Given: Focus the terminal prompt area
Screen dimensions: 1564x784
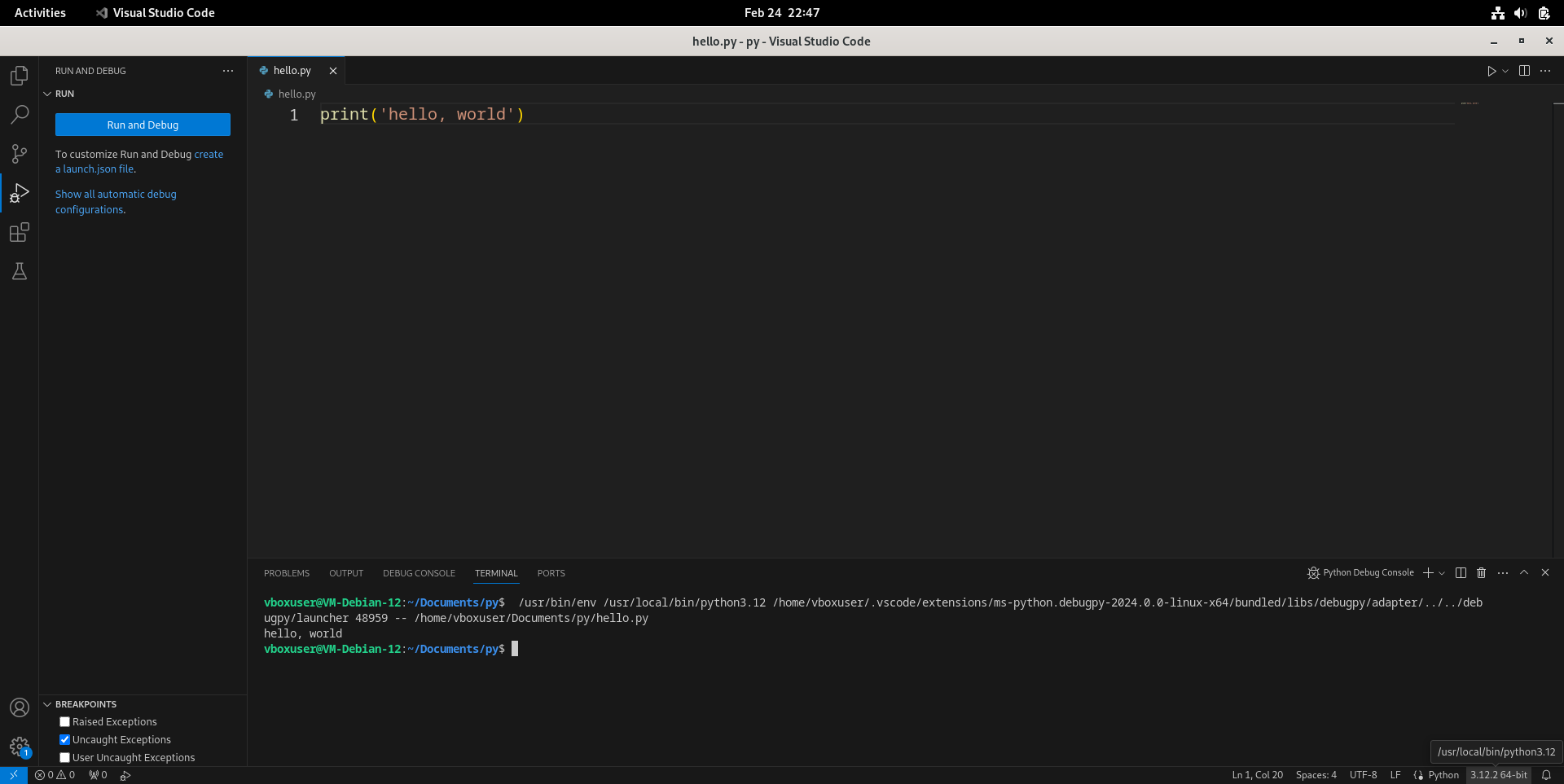Looking at the screenshot, I should click(x=514, y=649).
